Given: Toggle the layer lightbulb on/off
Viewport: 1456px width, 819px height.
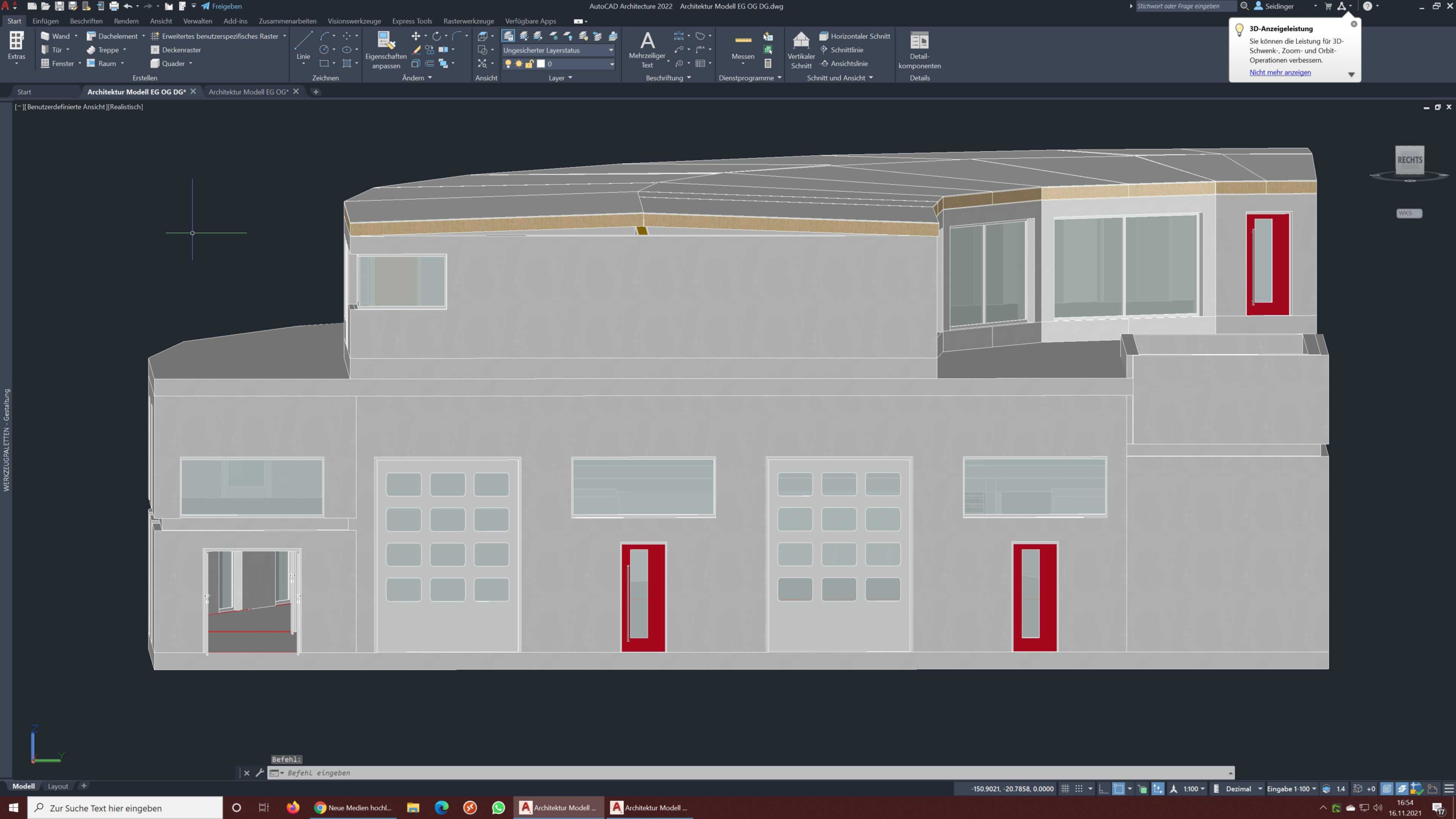Looking at the screenshot, I should click(x=508, y=64).
